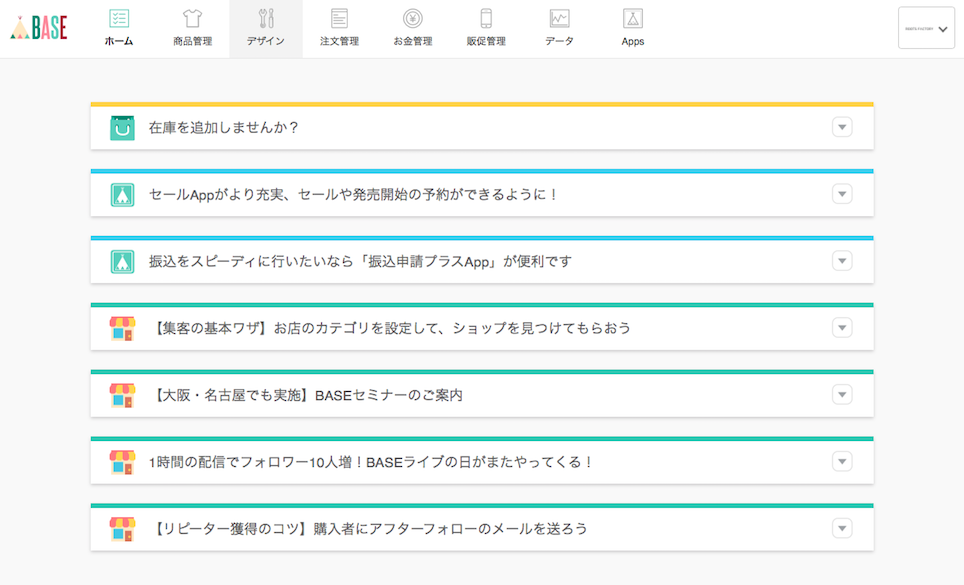Expand the 在庫を追加しませんか notification

pyautogui.click(x=842, y=127)
